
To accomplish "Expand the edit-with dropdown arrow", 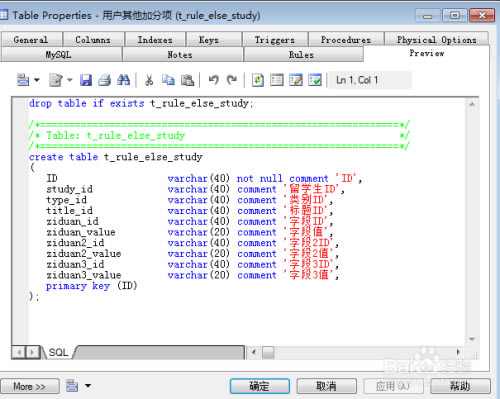I will point(70,80).
